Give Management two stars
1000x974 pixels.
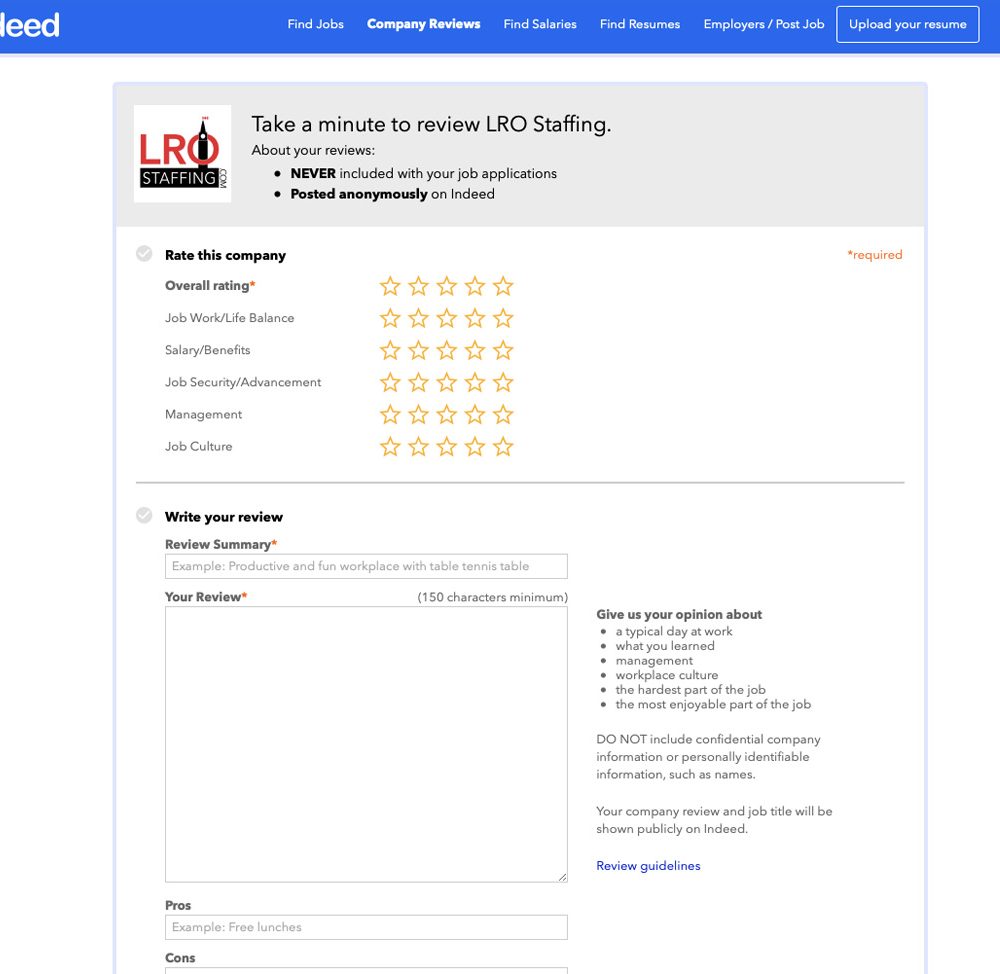[x=418, y=415]
